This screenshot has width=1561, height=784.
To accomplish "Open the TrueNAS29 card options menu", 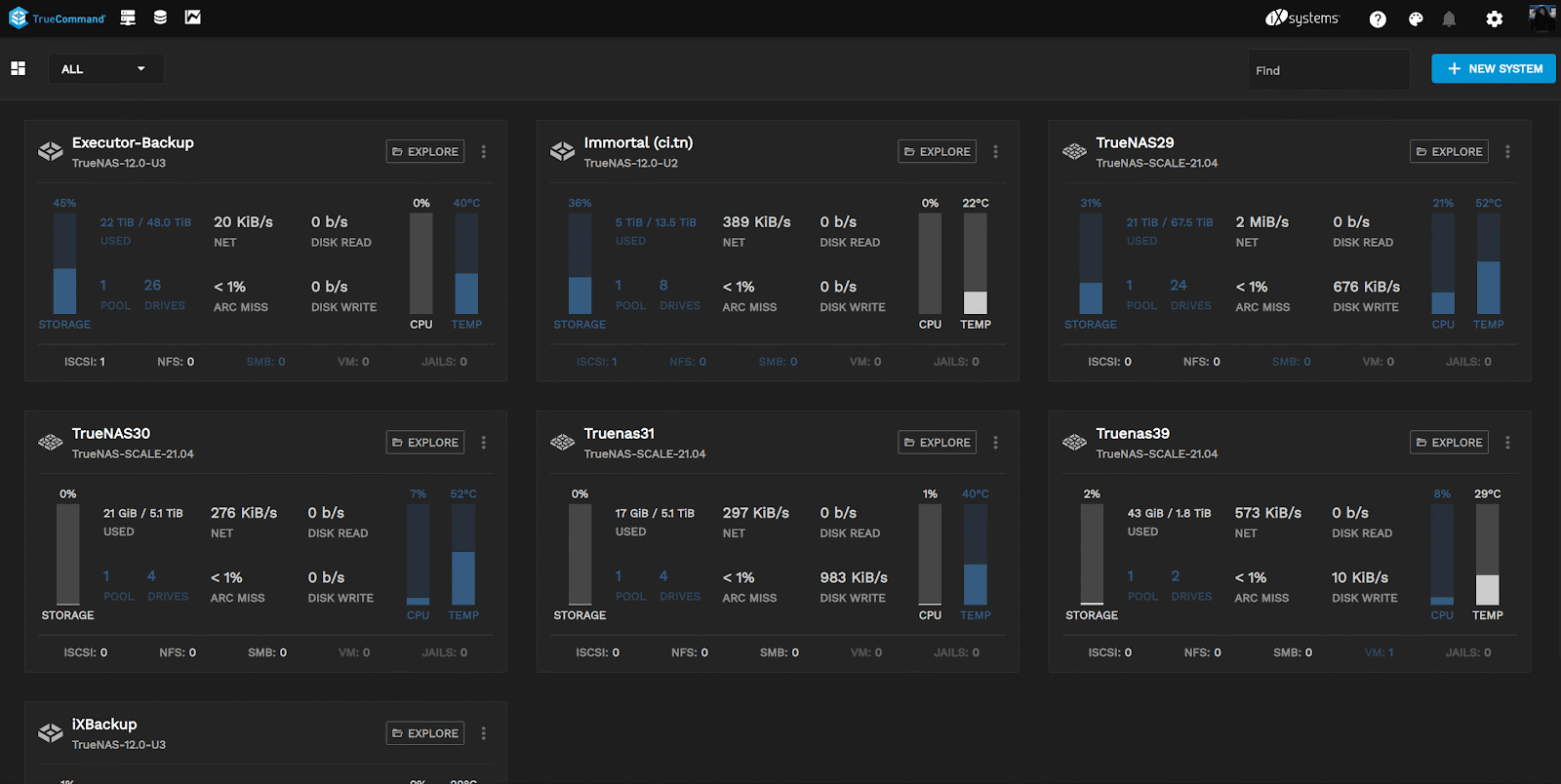I will pos(1507,152).
